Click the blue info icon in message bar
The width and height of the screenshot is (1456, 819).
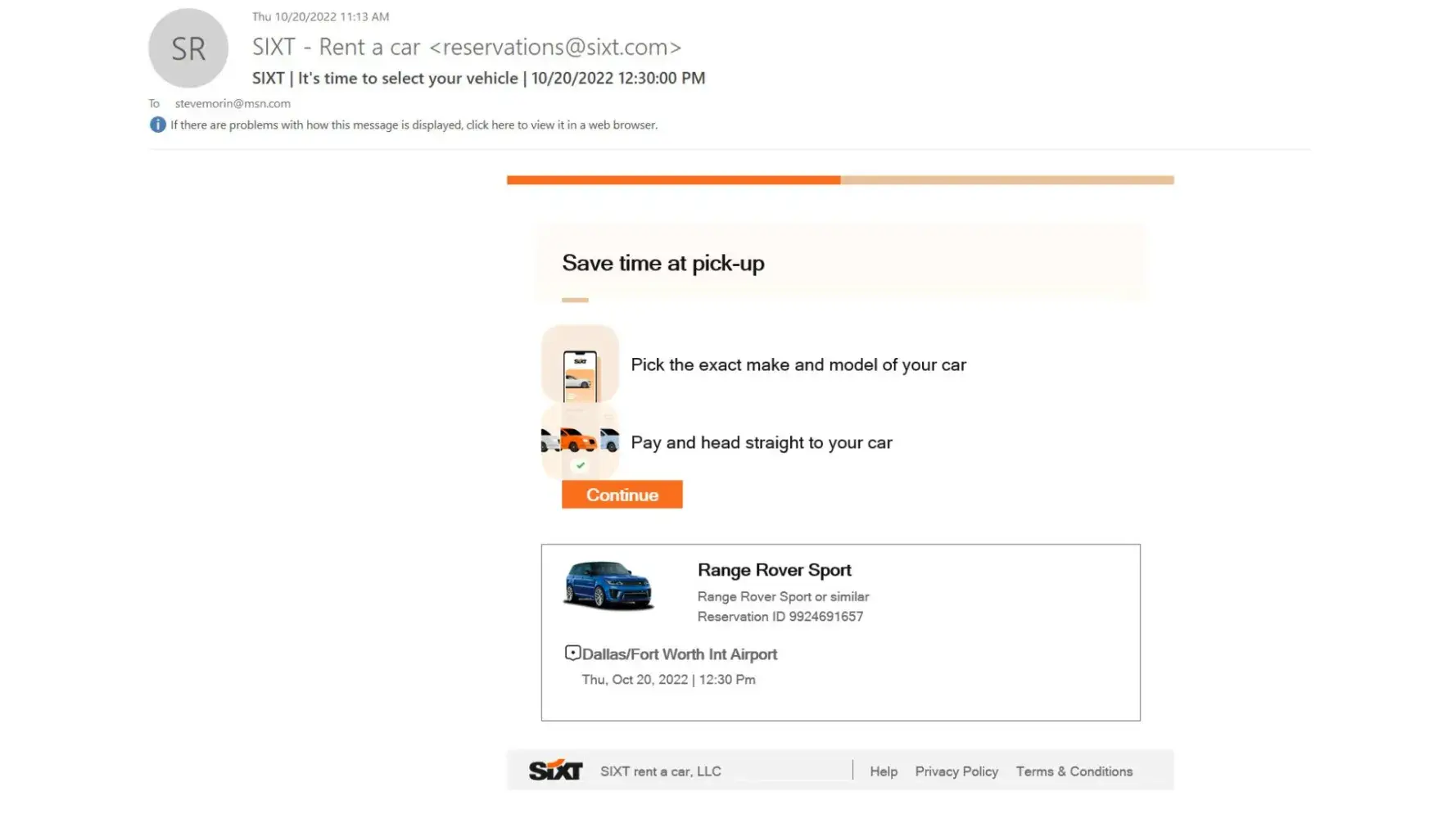pyautogui.click(x=157, y=124)
